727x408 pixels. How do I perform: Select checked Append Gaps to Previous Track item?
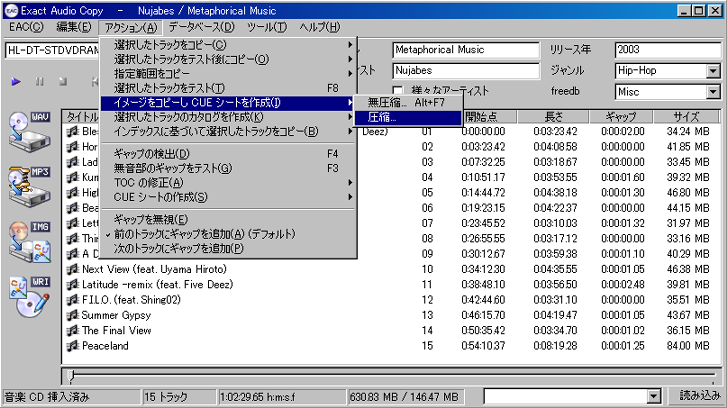[229, 234]
